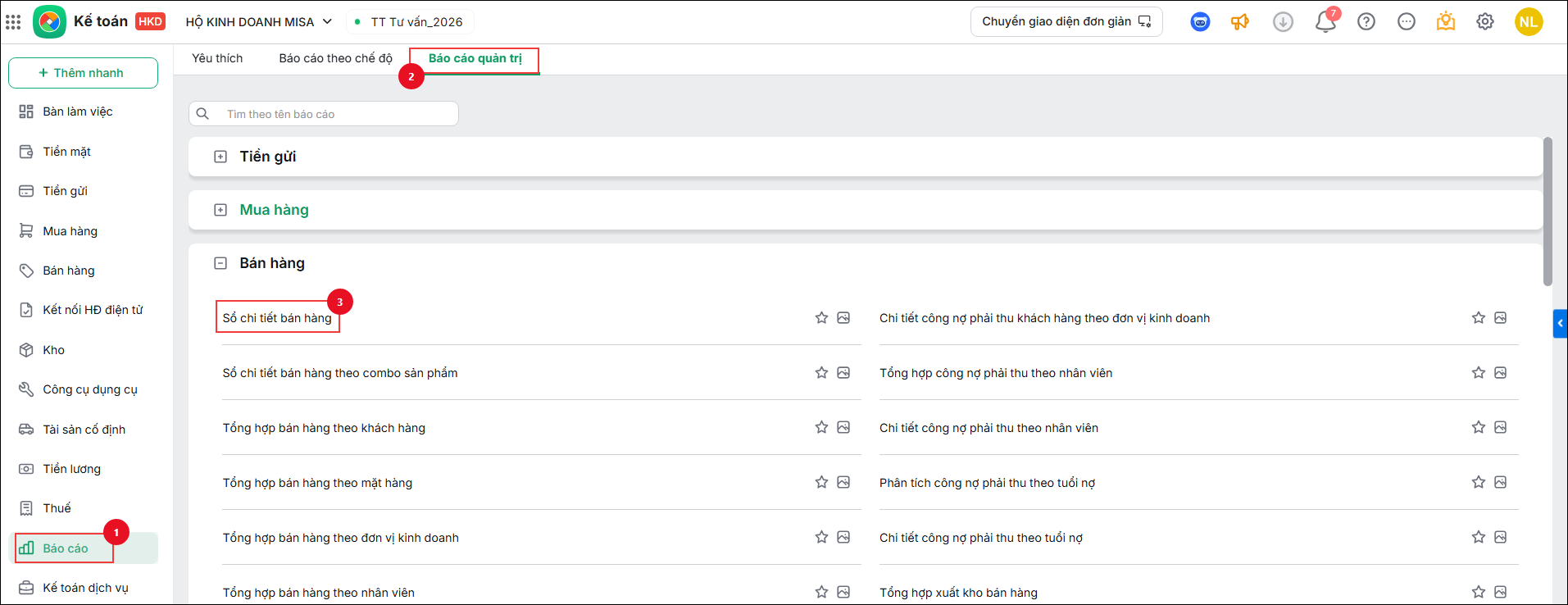Open Báo cáo in the sidebar
The image size is (1568, 605).
click(x=83, y=548)
